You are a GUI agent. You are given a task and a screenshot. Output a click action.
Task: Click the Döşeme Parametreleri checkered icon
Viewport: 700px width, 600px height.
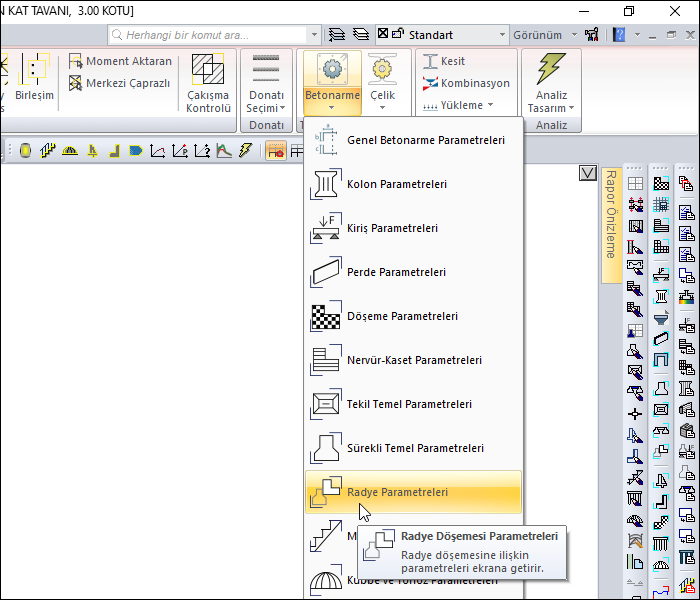pyautogui.click(x=327, y=316)
